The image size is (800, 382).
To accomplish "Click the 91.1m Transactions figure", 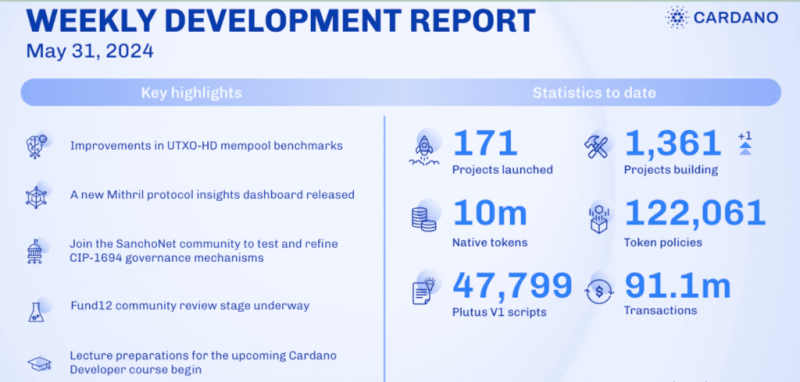I will [677, 286].
